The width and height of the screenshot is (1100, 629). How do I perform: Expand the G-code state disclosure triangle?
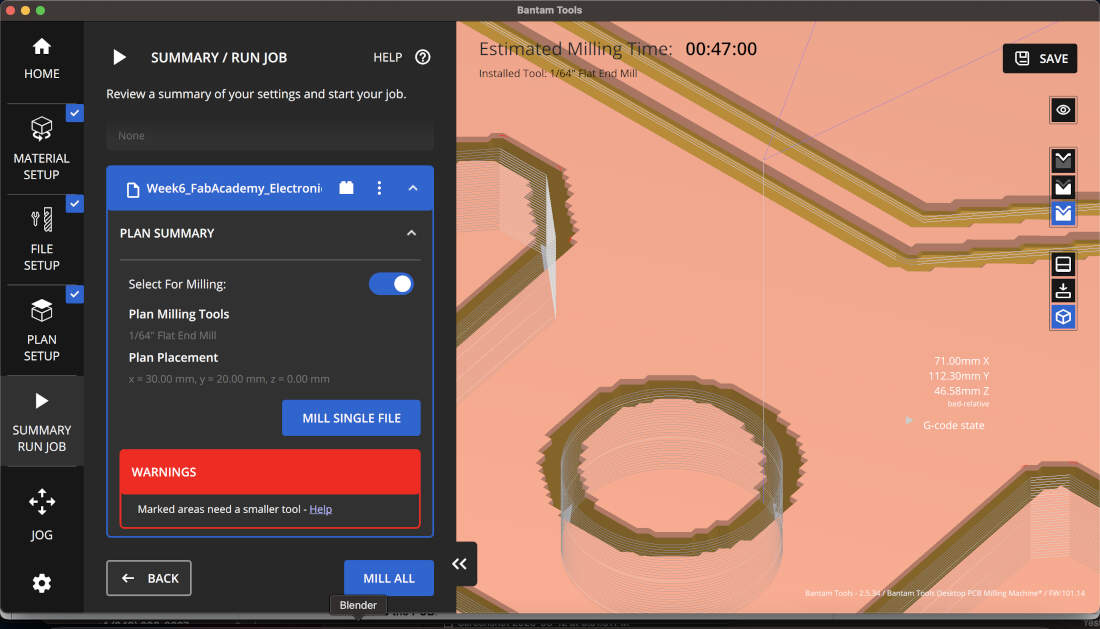908,421
